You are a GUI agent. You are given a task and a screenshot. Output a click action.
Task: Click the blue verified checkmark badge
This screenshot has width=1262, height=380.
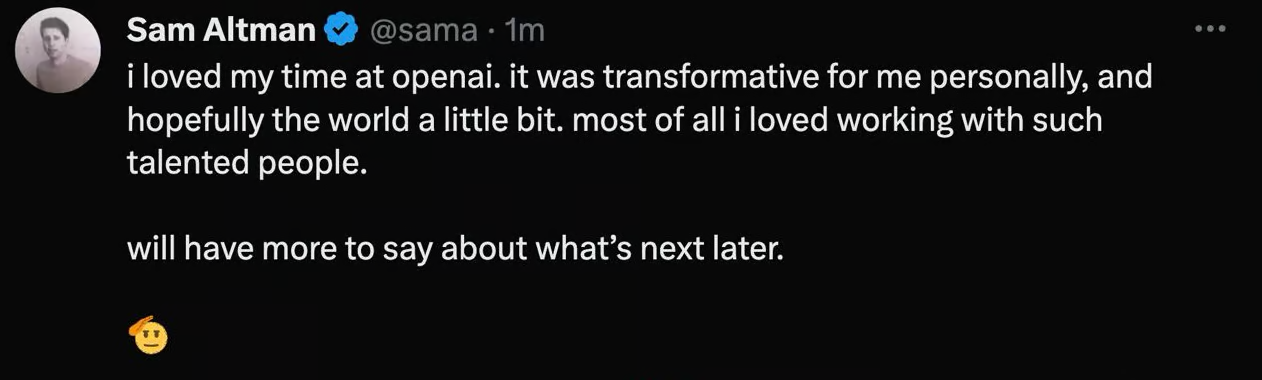click(x=342, y=31)
